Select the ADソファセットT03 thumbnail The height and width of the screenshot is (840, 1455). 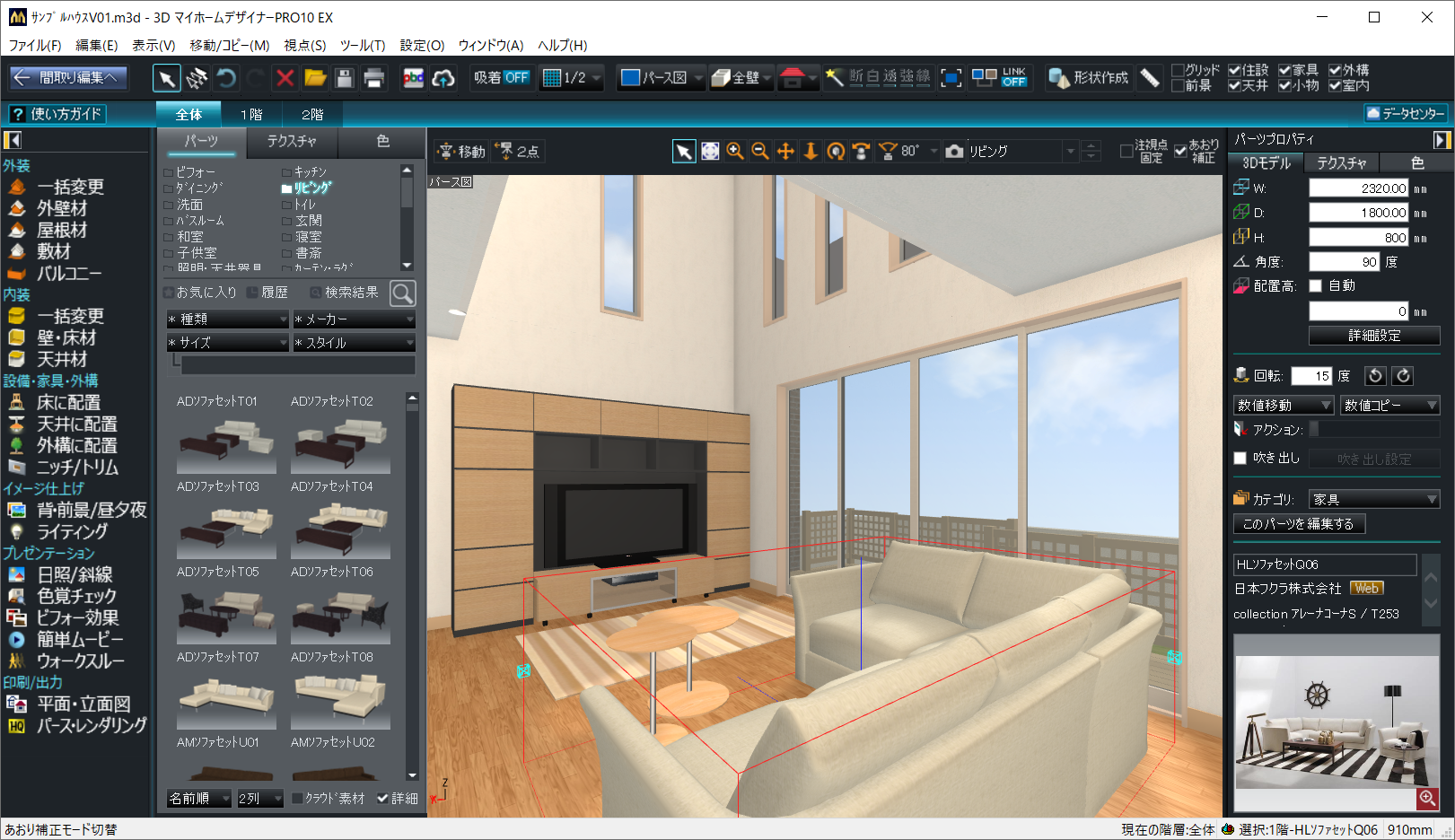pyautogui.click(x=226, y=529)
